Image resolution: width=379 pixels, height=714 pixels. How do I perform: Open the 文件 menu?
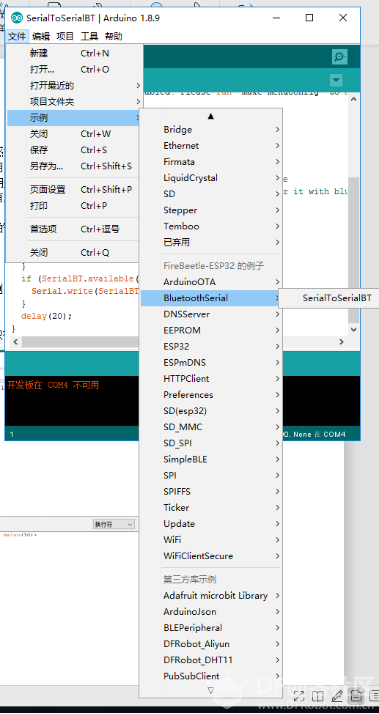[17, 36]
